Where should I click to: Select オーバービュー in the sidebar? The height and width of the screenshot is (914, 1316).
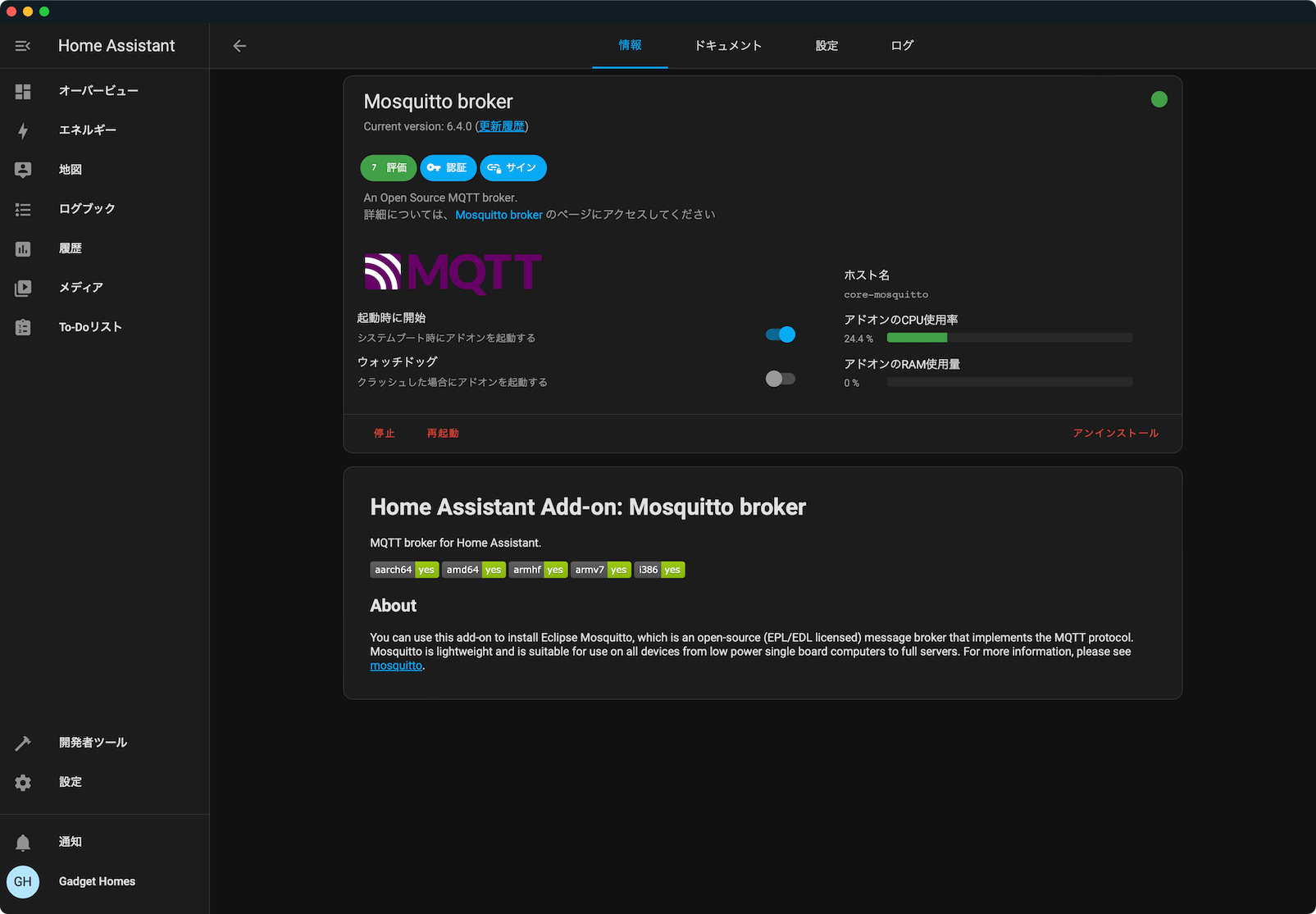(x=105, y=91)
